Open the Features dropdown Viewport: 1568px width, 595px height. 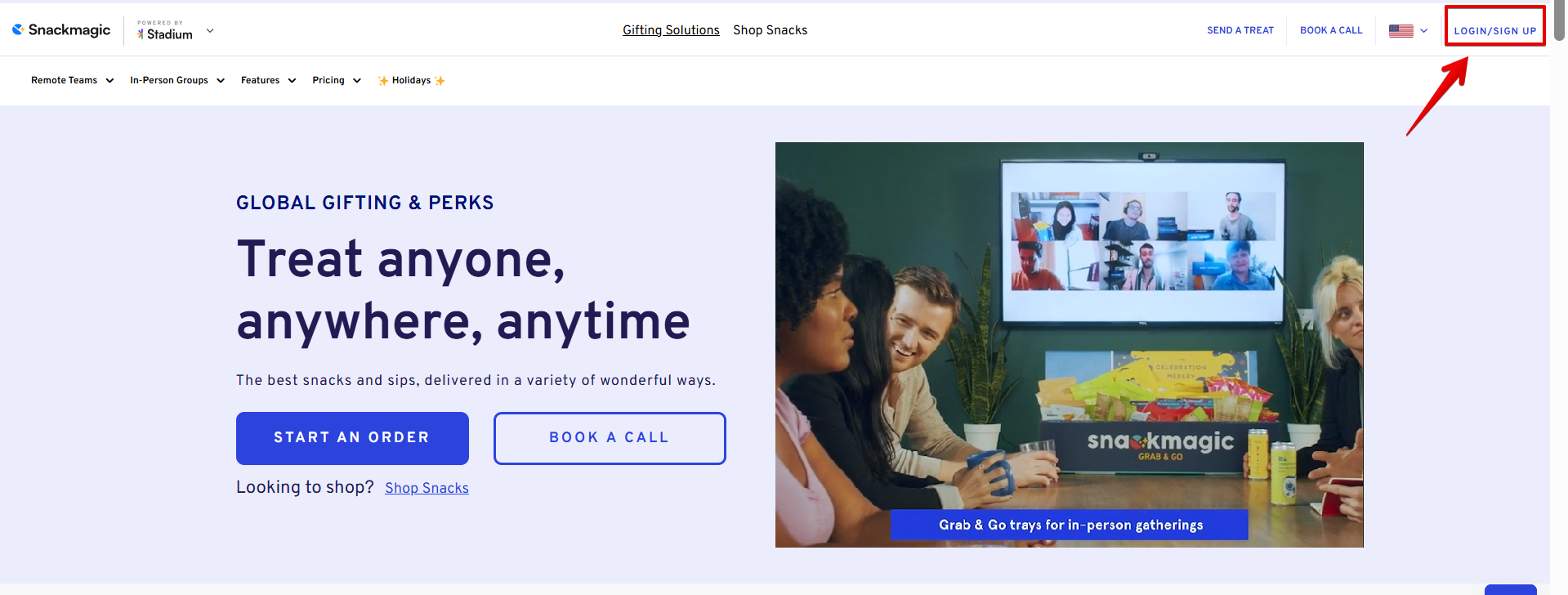click(268, 80)
